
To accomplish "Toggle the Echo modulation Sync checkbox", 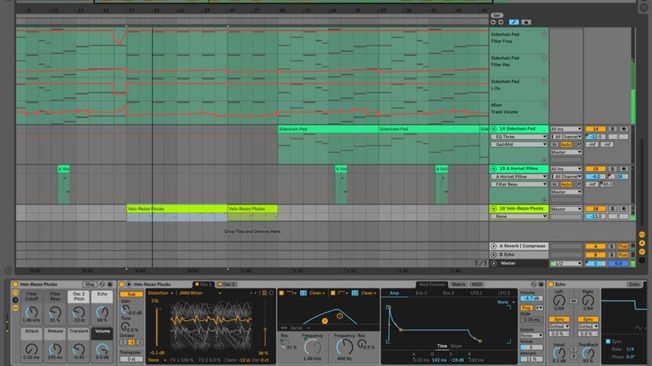I will (x=608, y=341).
